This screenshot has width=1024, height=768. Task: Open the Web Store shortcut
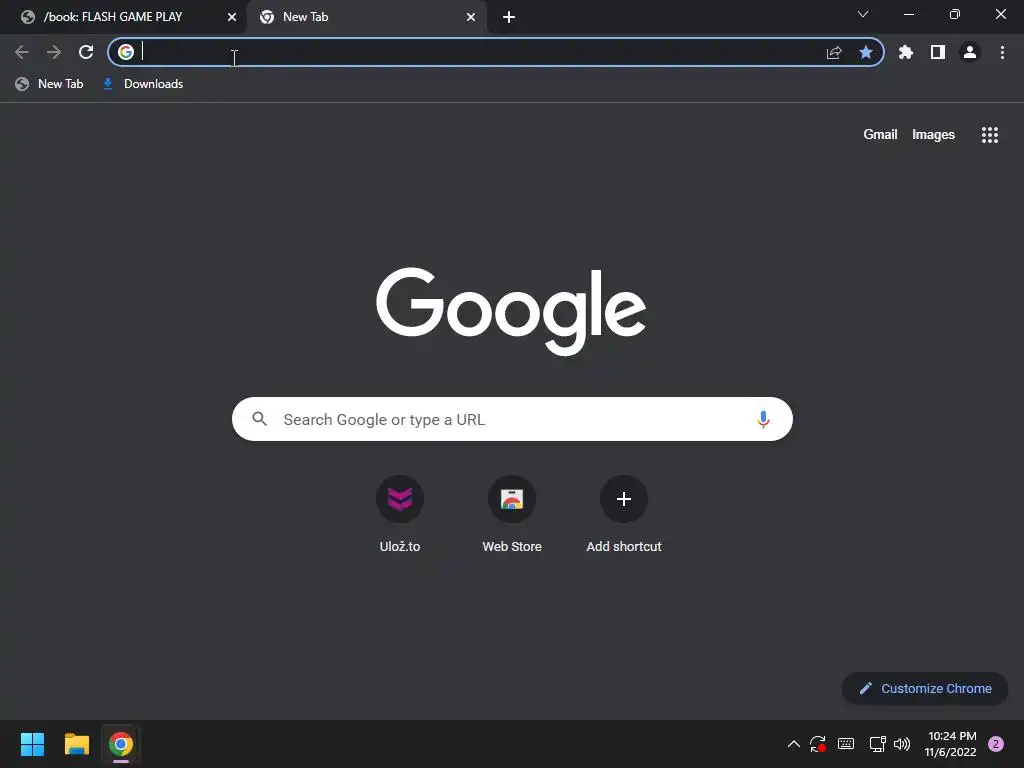coord(512,515)
